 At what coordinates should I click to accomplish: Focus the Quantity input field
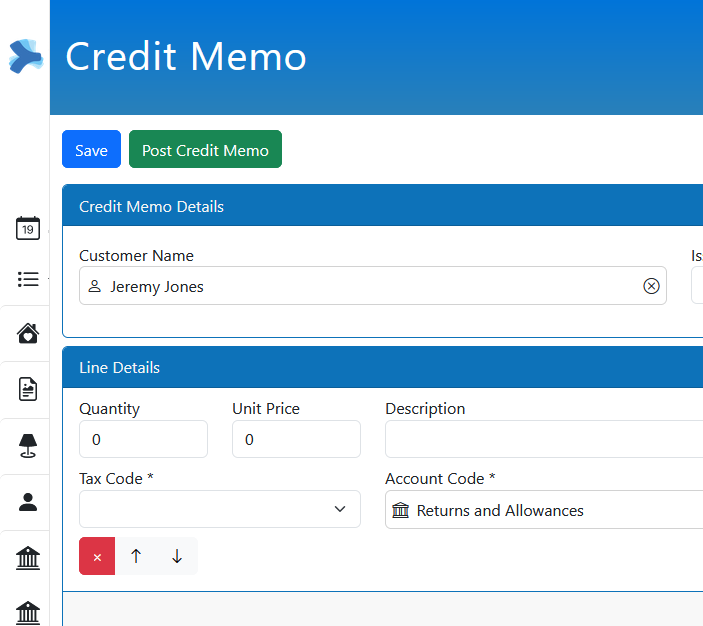click(x=143, y=439)
